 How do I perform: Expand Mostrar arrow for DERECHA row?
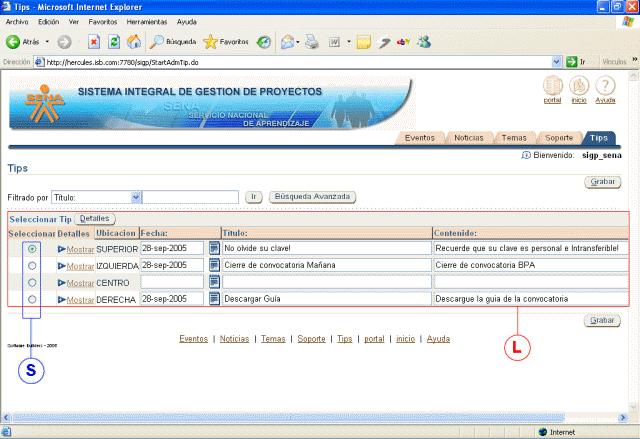click(62, 300)
